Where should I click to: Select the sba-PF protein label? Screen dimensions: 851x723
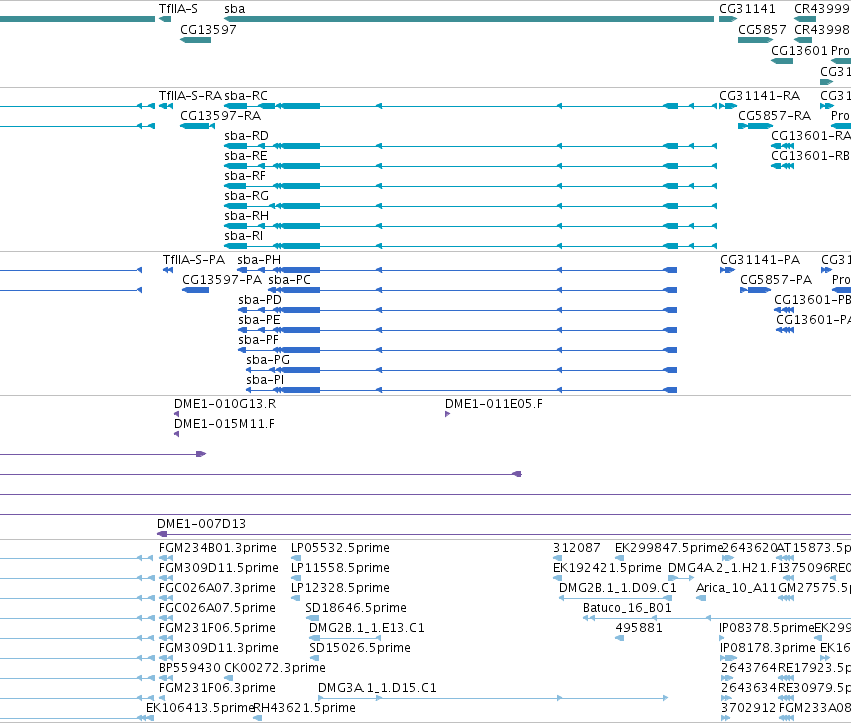[x=258, y=340]
